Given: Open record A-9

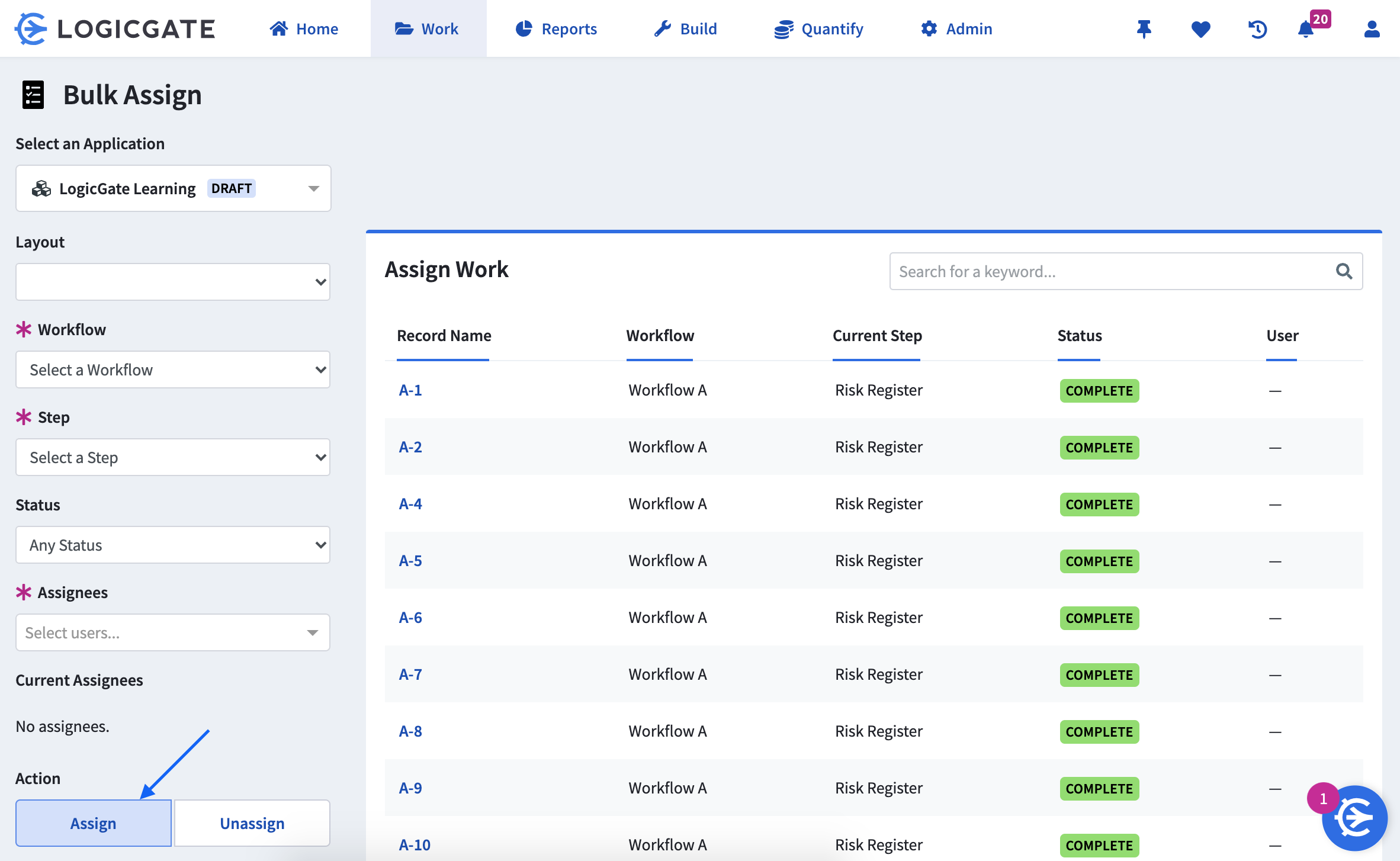Looking at the screenshot, I should [x=410, y=788].
